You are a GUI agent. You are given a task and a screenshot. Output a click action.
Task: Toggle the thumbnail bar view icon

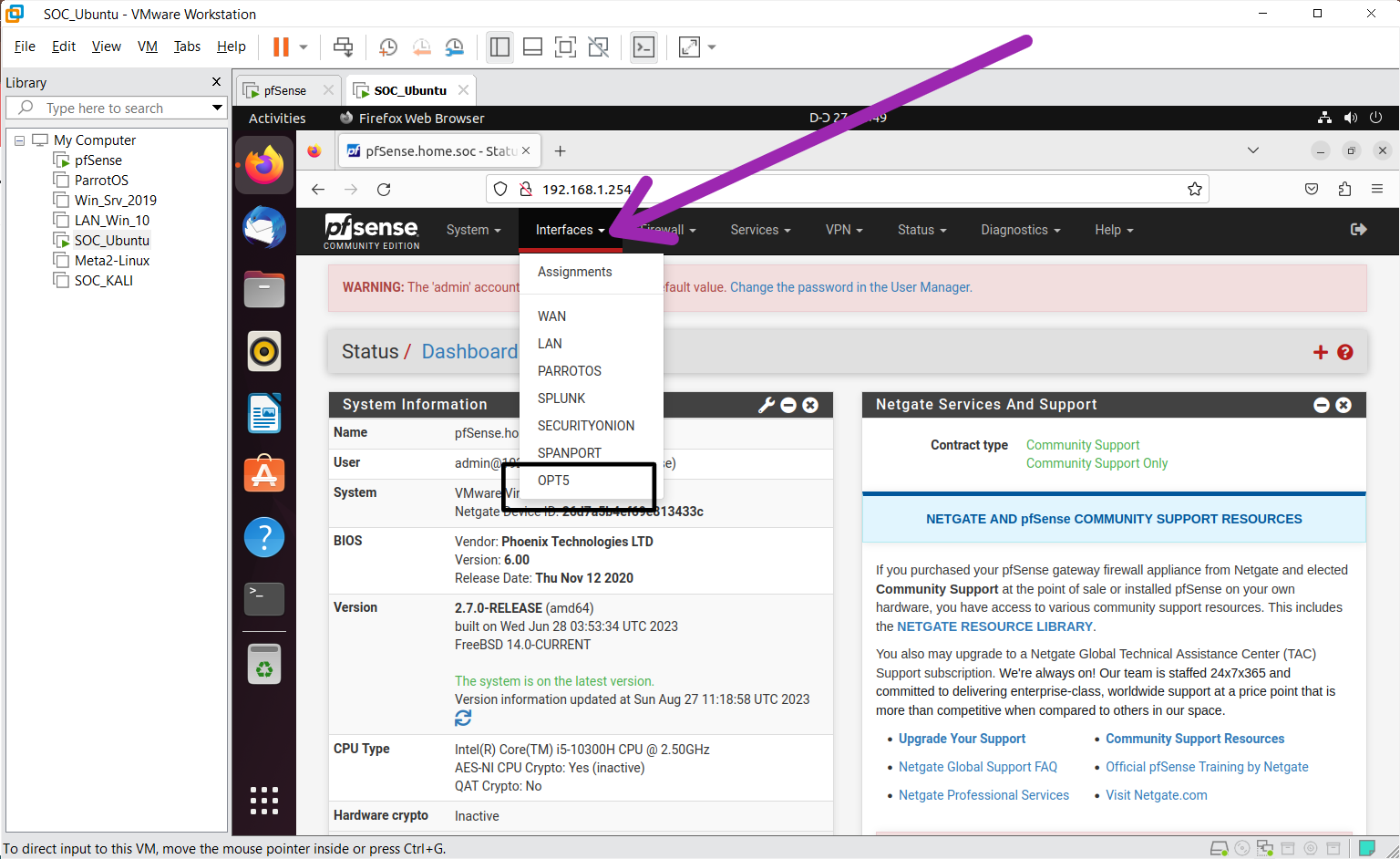click(532, 47)
